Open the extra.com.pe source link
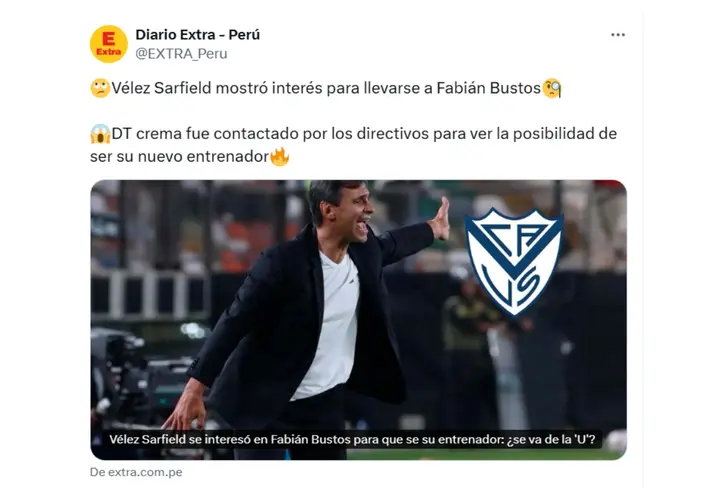Screen dimensions: 728x488 (136, 472)
